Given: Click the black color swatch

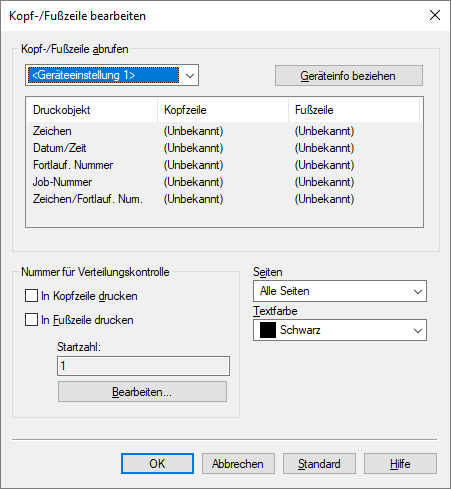Looking at the screenshot, I should pyautogui.click(x=268, y=330).
